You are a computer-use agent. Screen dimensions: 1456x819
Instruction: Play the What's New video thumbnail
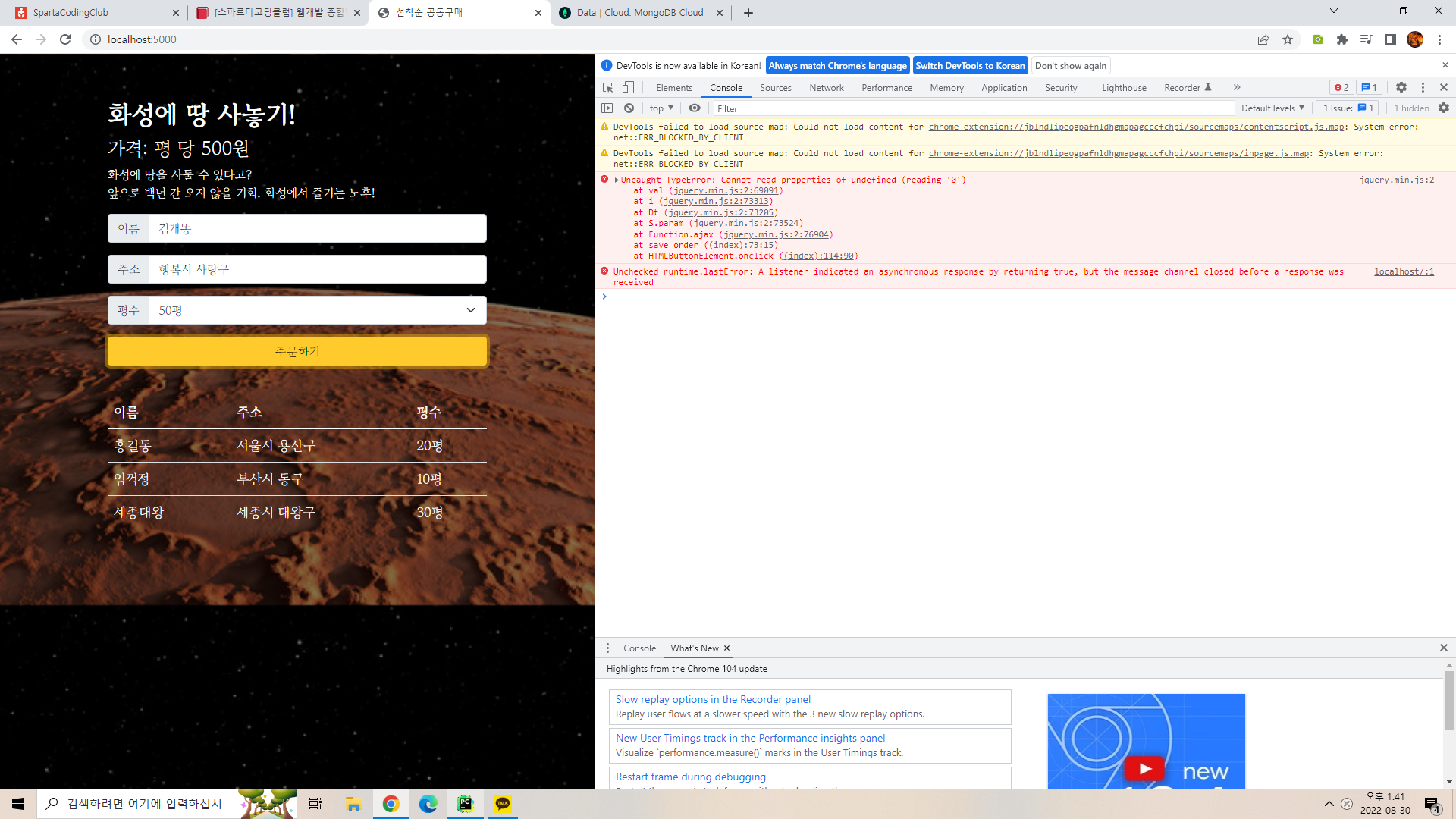point(1145,768)
